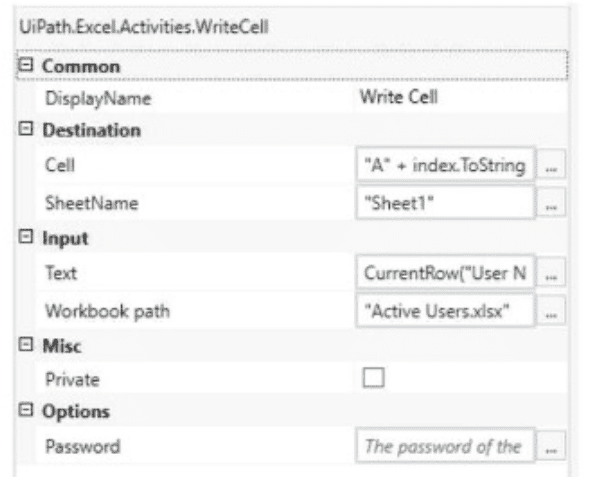The height and width of the screenshot is (477, 592).
Task: Collapse the Misc section
Action: 26,344
